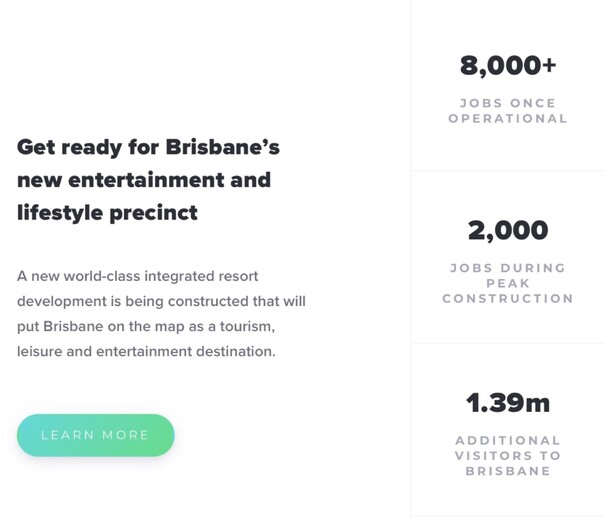
Task: Click the line "leisure and entertainment destination."
Action: point(146,352)
